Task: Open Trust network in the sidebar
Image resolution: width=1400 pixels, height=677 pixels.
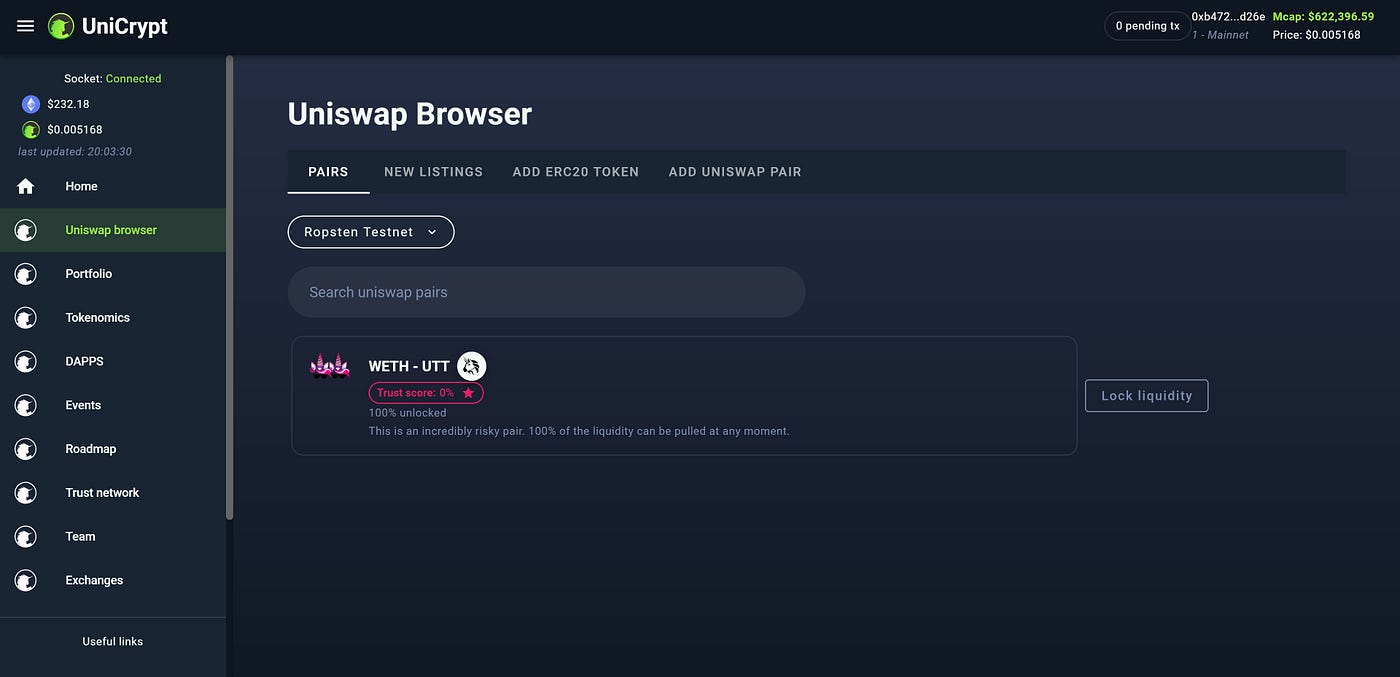Action: (x=113, y=493)
